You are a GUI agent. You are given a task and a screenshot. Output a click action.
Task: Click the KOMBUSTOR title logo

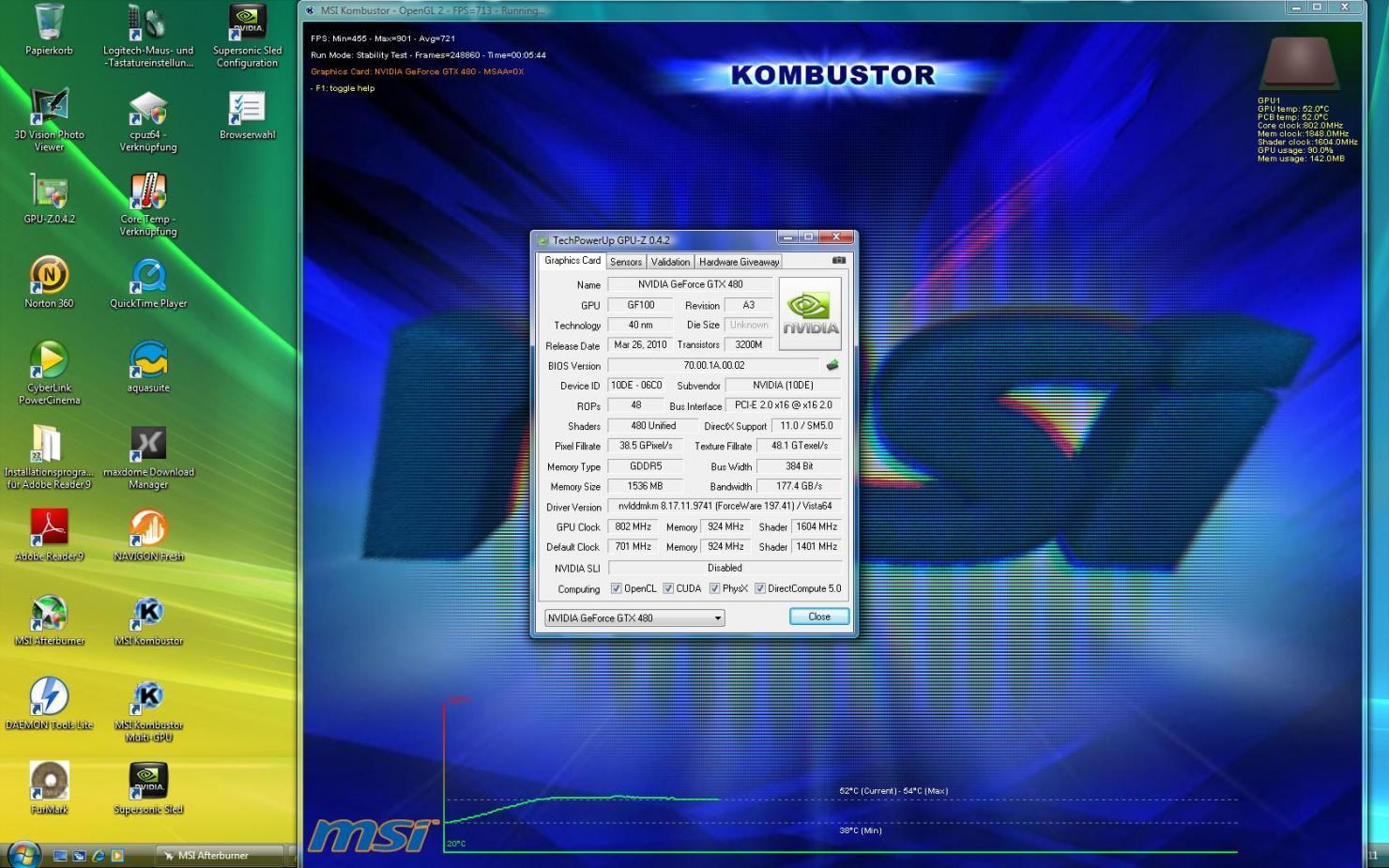pos(832,75)
